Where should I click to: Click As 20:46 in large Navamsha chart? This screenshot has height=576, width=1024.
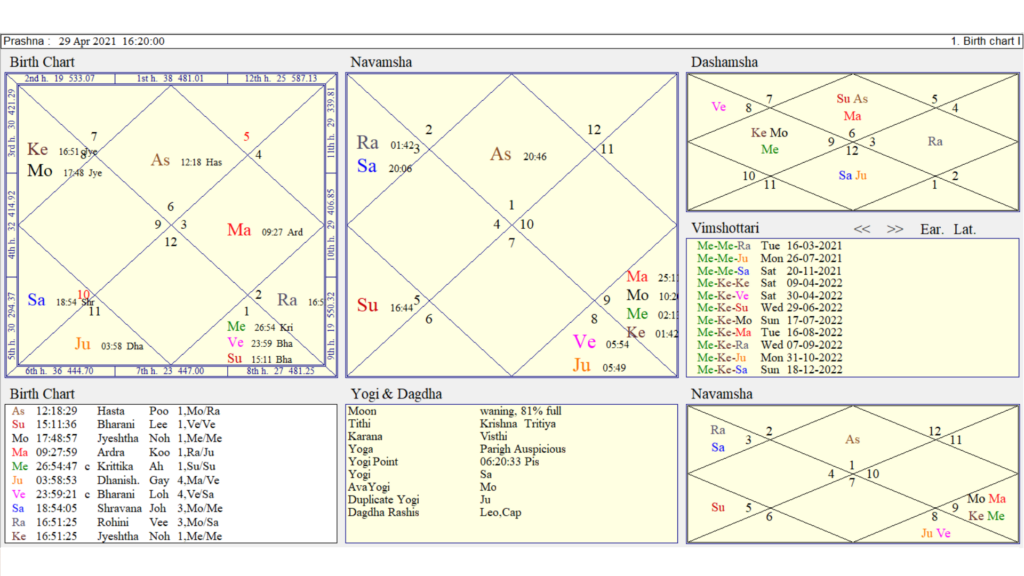pos(519,155)
